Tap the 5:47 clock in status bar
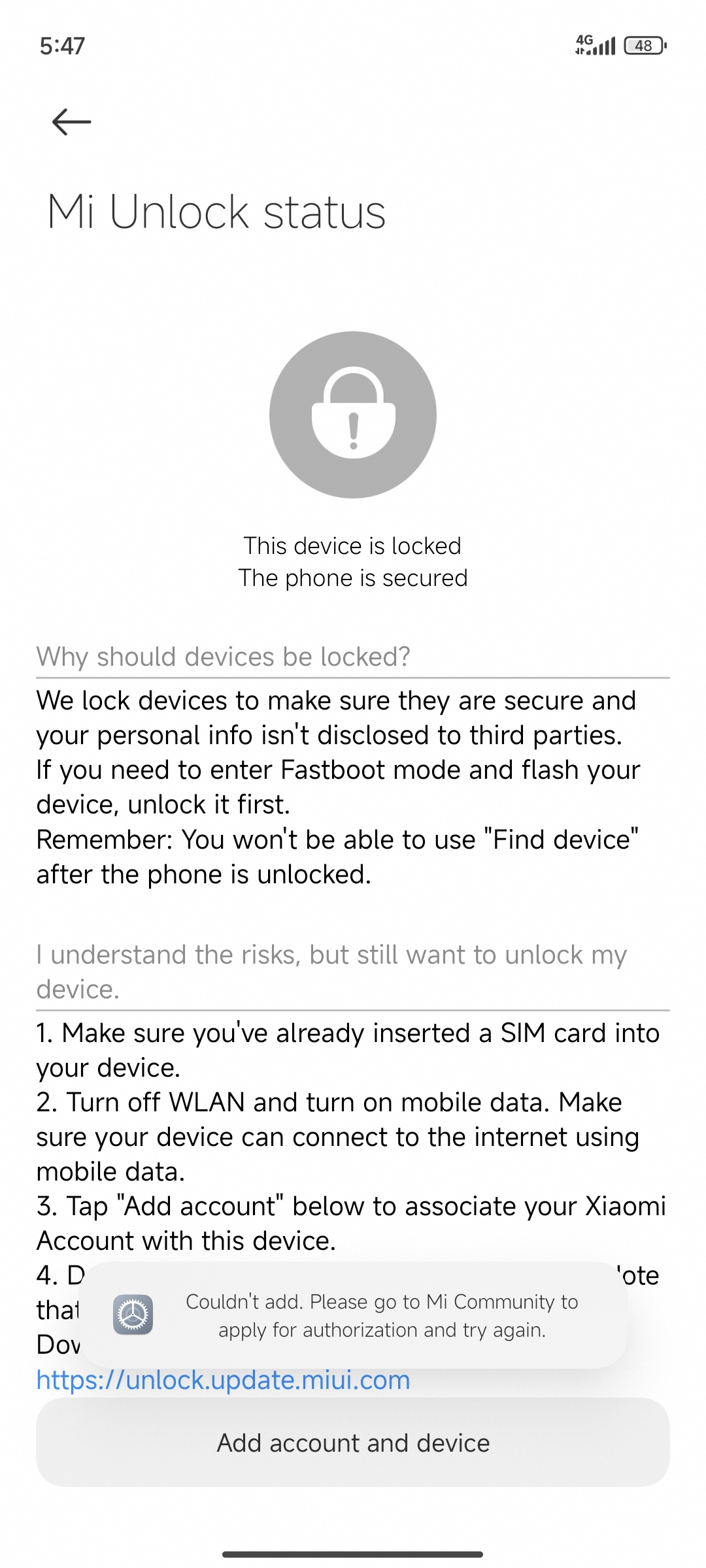This screenshot has width=706, height=1568. (x=62, y=46)
